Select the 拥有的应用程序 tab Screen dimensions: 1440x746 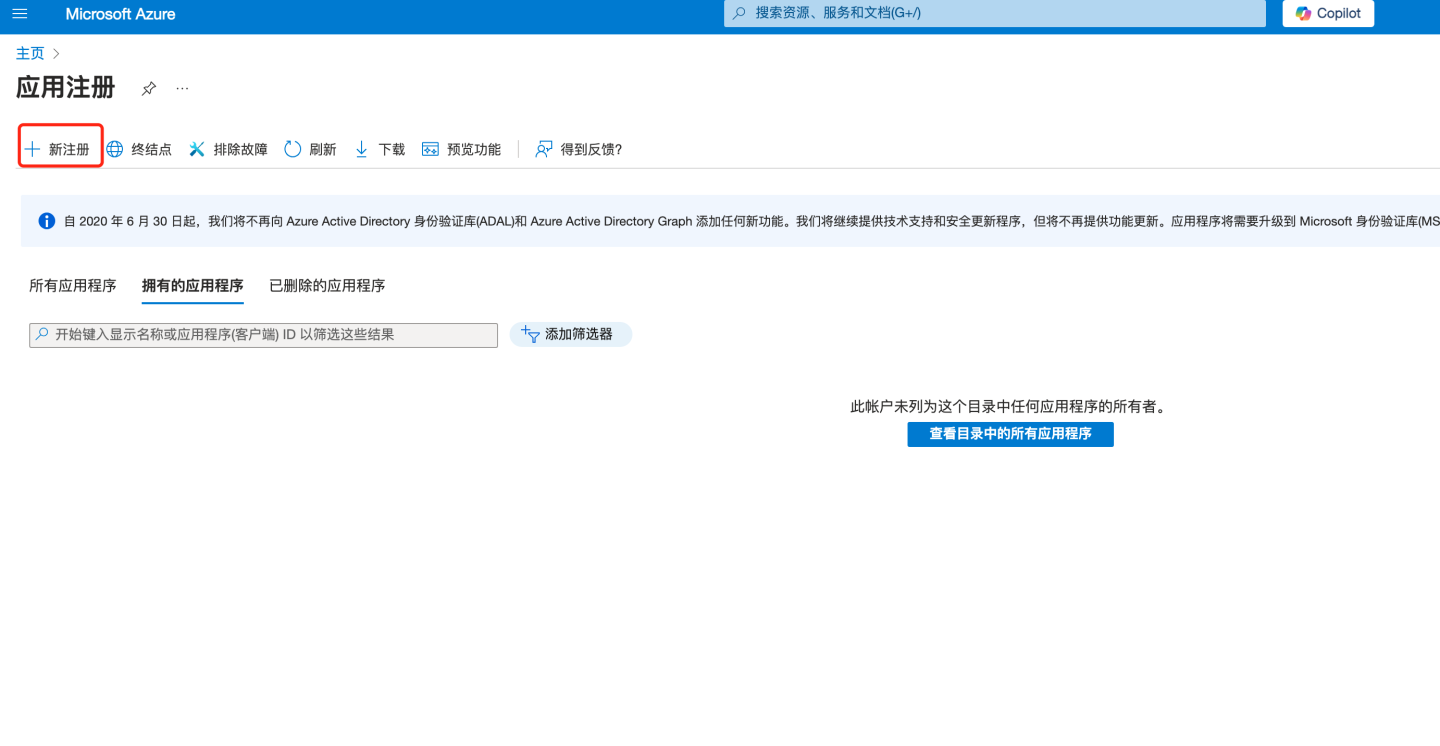click(192, 285)
